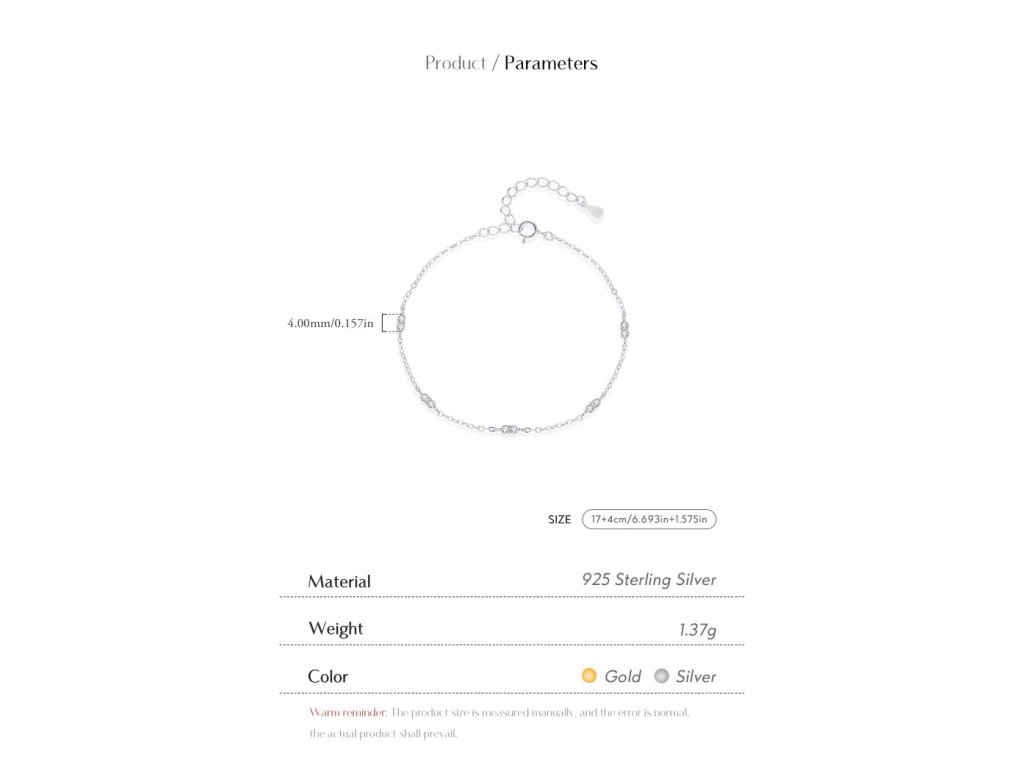Click the Warm reminder red text

pyautogui.click(x=348, y=712)
